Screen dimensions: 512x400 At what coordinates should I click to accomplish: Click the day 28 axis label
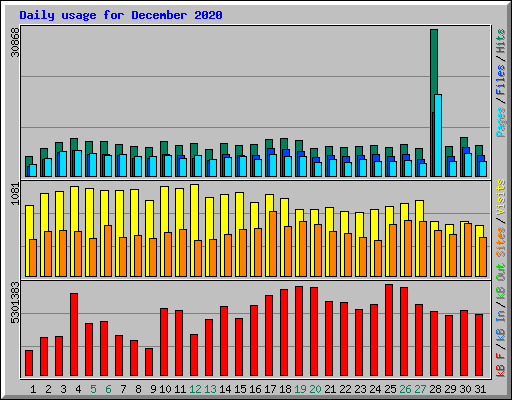pos(435,389)
